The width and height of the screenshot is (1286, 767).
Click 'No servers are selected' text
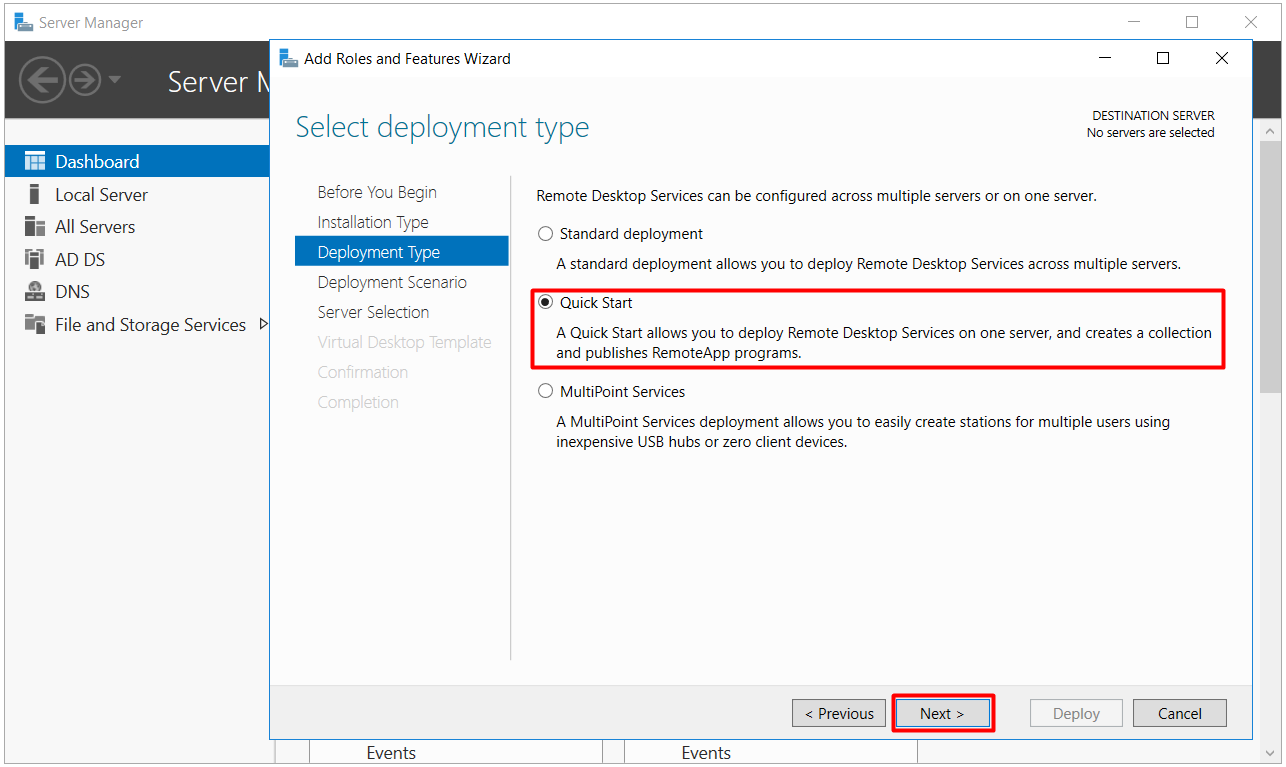click(x=1150, y=132)
